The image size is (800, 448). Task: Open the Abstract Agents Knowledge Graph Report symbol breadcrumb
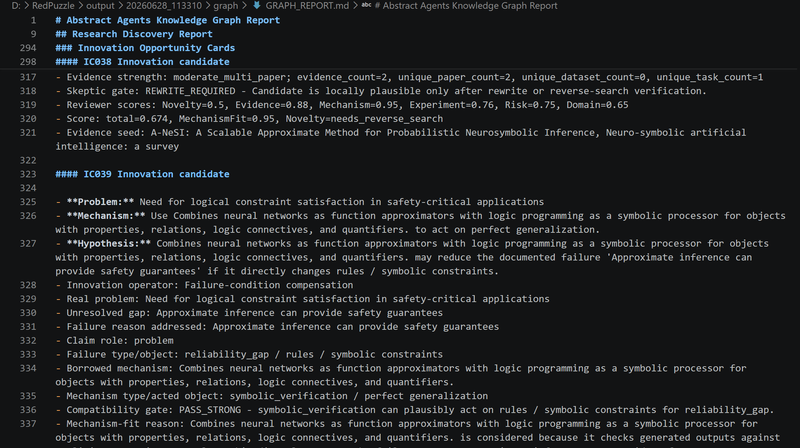click(x=466, y=6)
